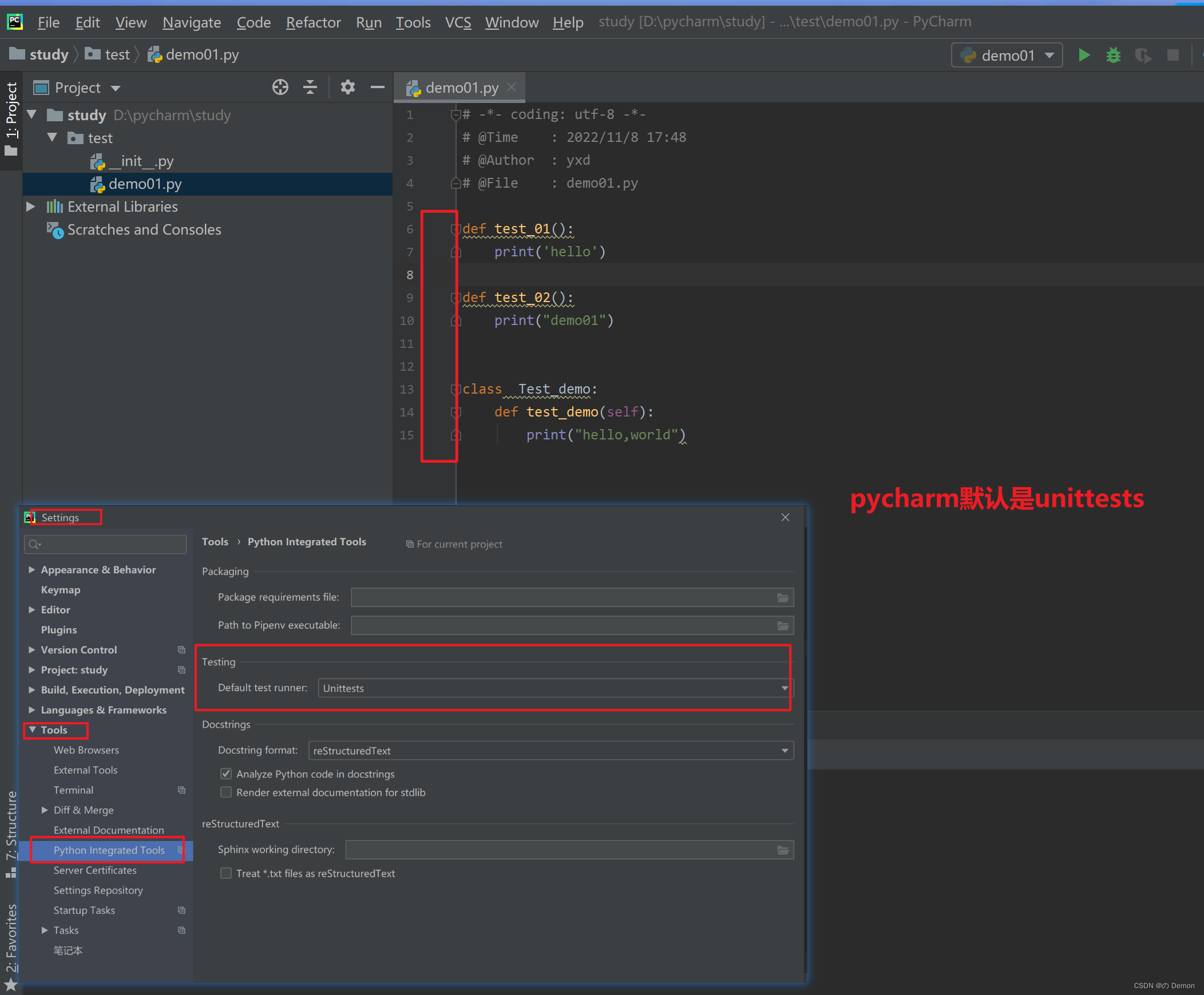Open Docstring format dropdown
Image resolution: width=1204 pixels, height=995 pixels.
click(x=551, y=751)
